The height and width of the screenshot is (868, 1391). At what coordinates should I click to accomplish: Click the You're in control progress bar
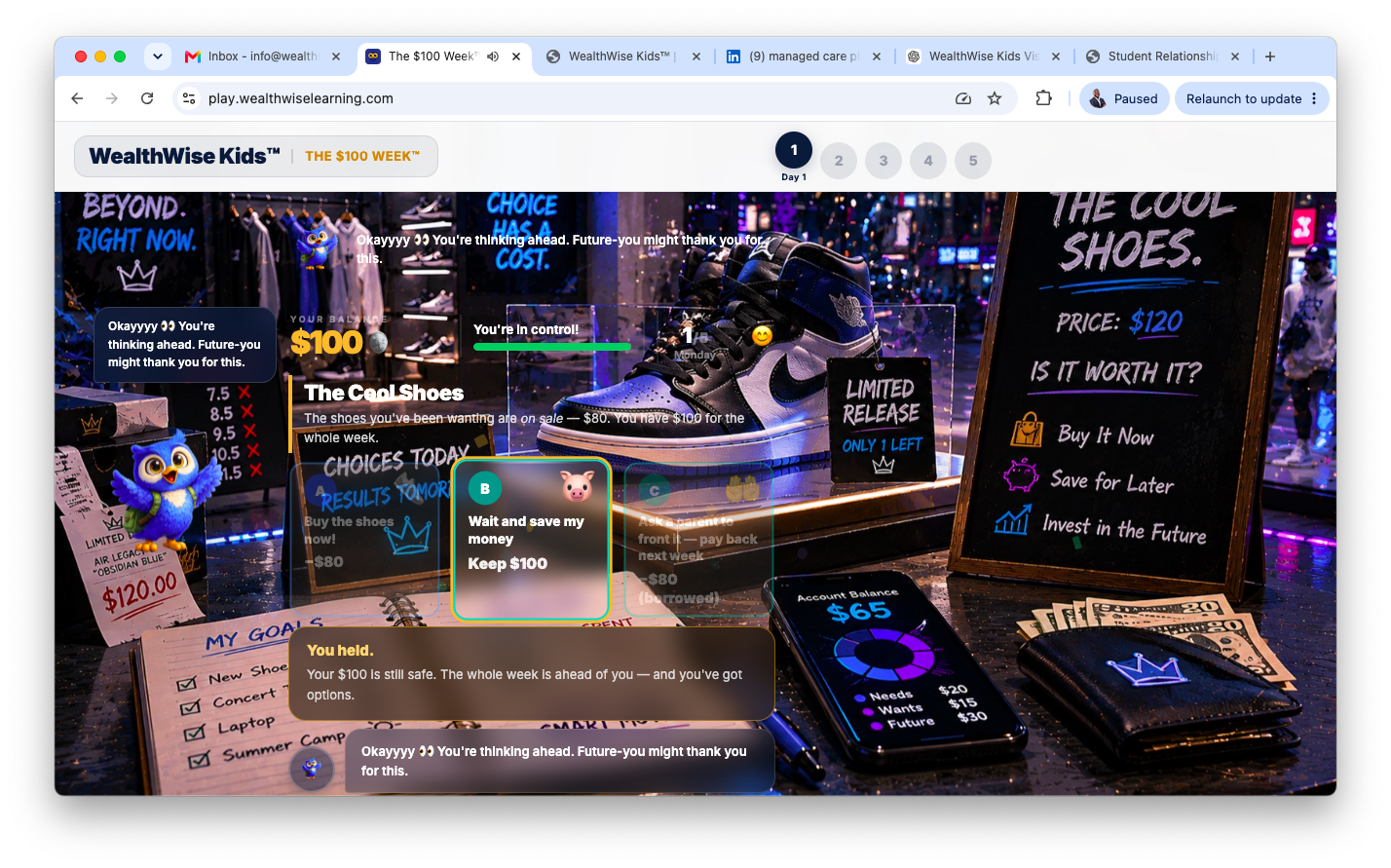click(552, 346)
